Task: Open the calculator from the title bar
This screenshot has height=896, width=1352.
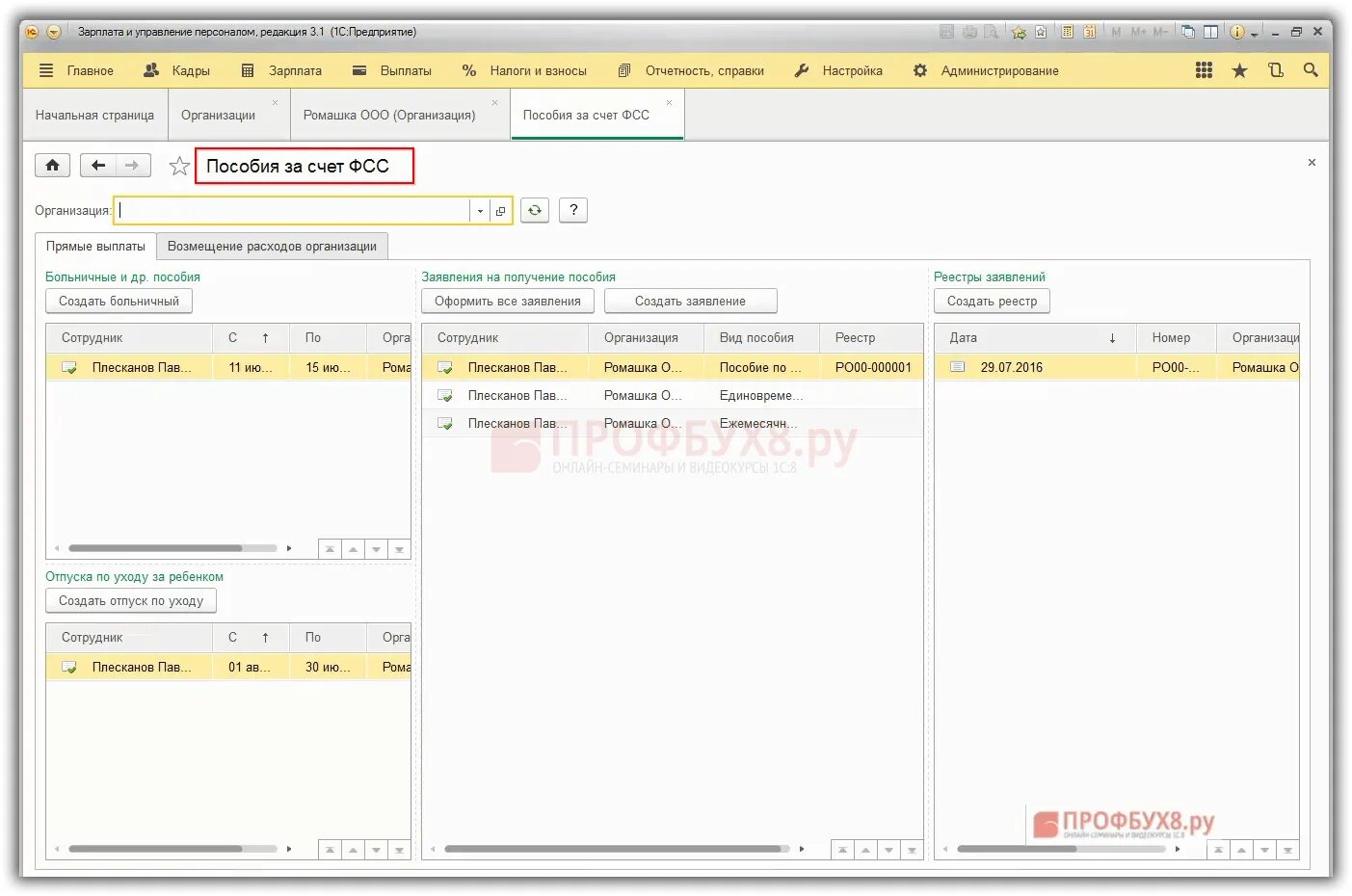Action: 1068,31
